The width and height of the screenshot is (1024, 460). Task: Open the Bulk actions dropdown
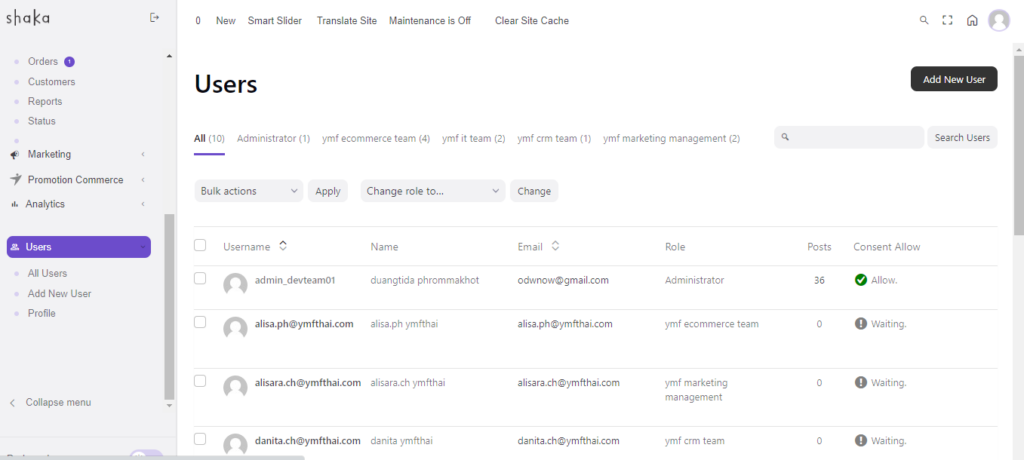click(x=248, y=191)
